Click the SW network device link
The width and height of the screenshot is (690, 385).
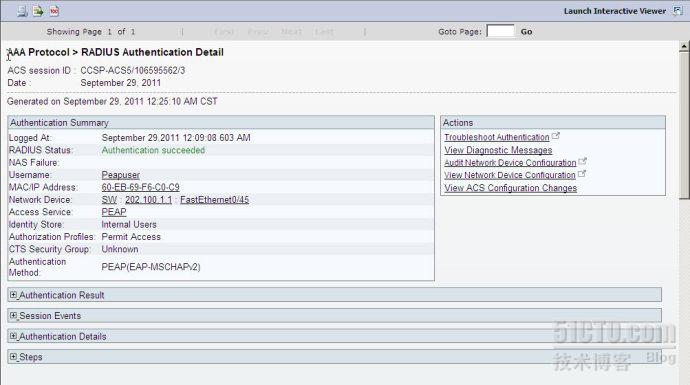pyautogui.click(x=109, y=200)
